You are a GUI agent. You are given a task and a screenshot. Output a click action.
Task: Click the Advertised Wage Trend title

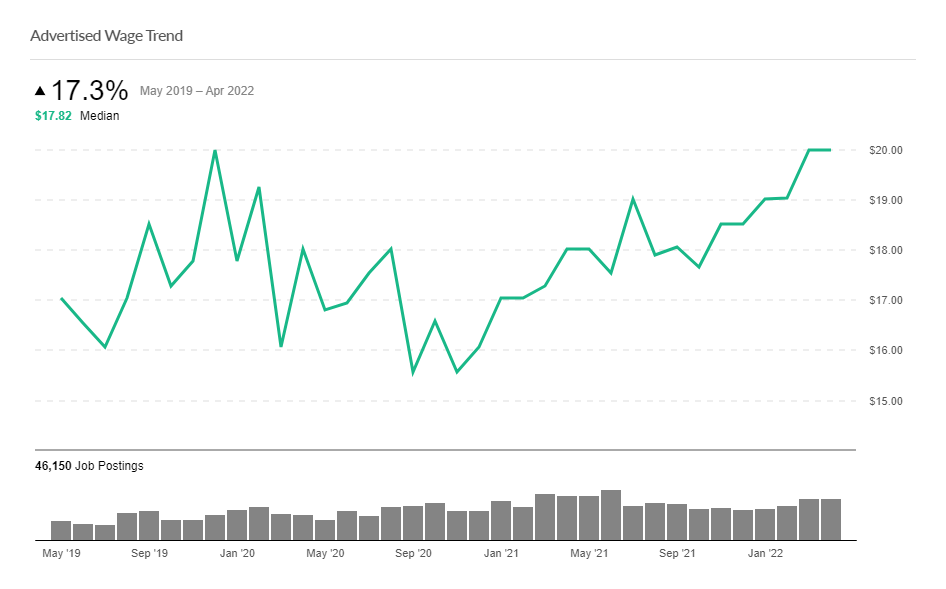coord(106,36)
